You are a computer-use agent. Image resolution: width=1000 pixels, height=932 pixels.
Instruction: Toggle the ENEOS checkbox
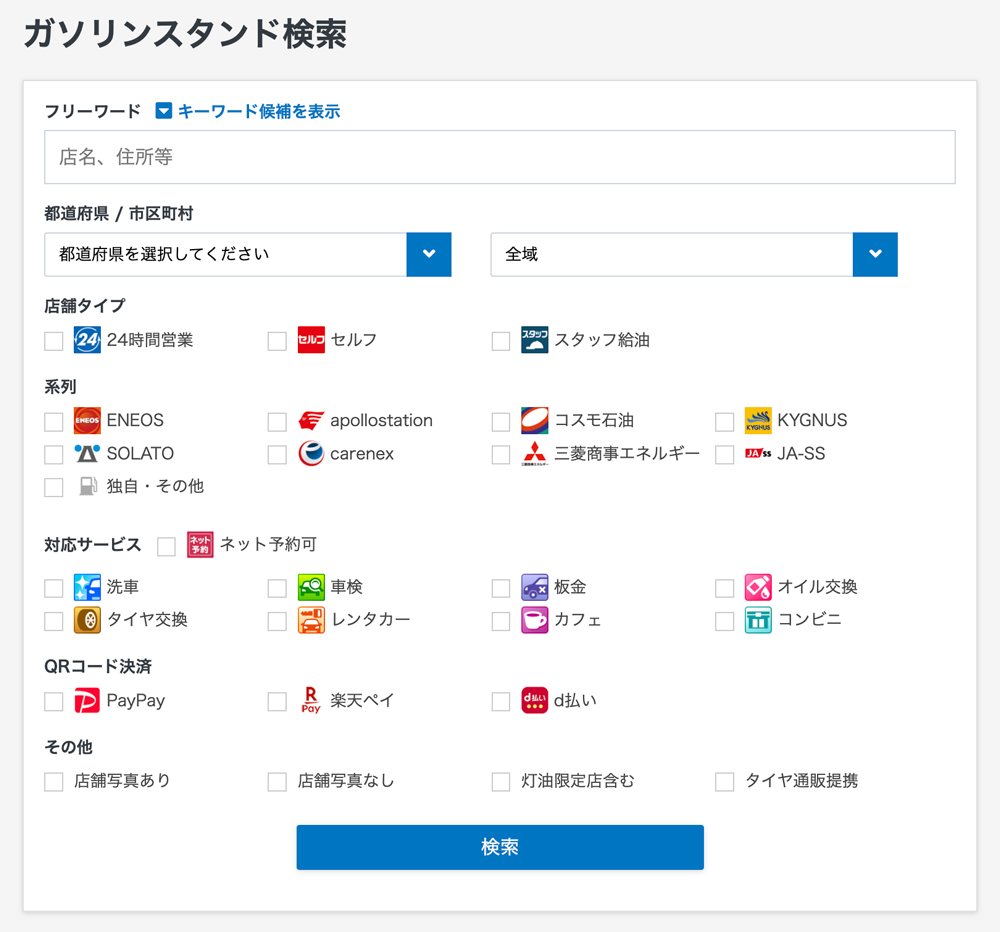[54, 422]
